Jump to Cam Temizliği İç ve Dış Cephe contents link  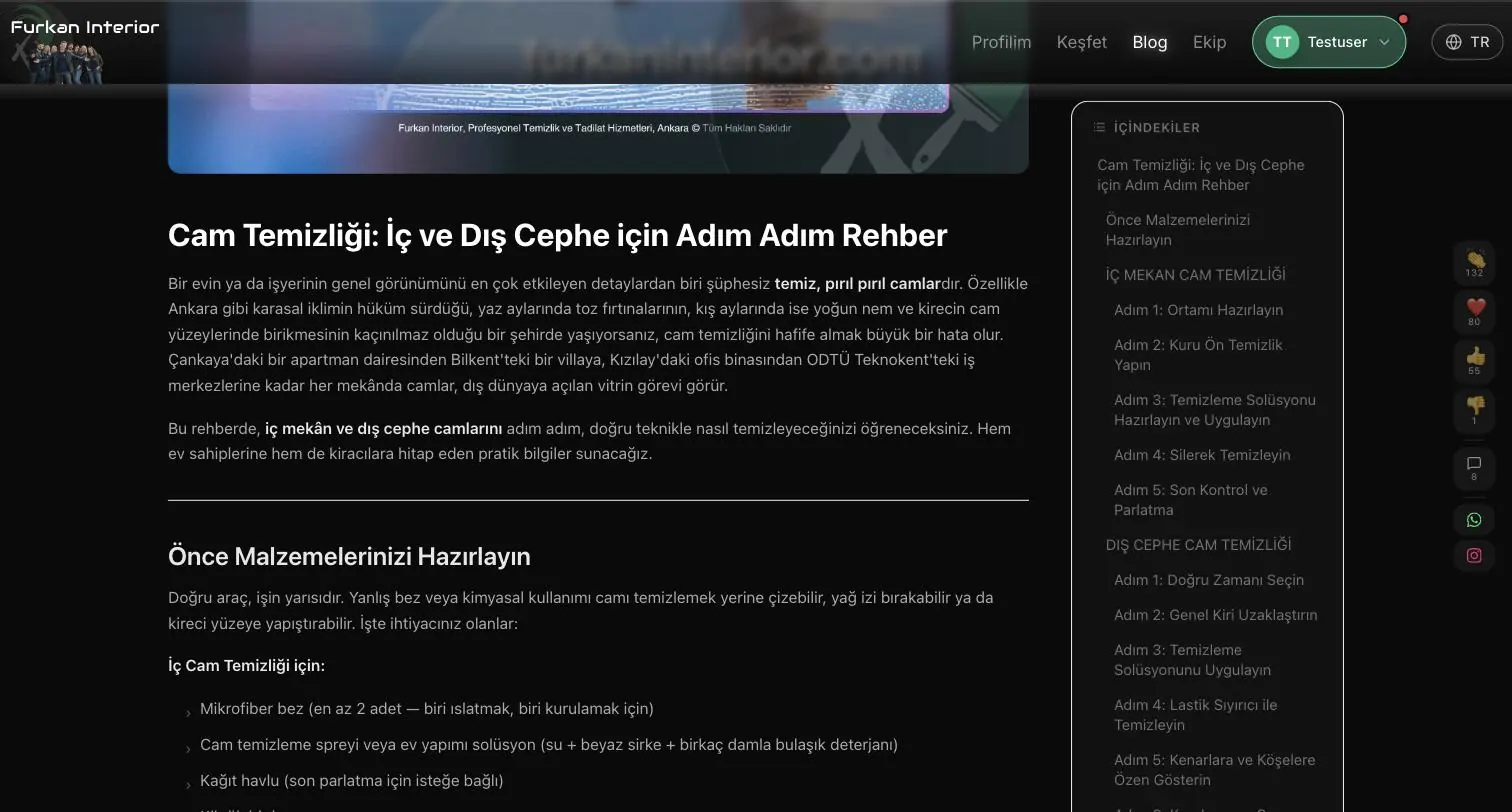pos(1201,175)
